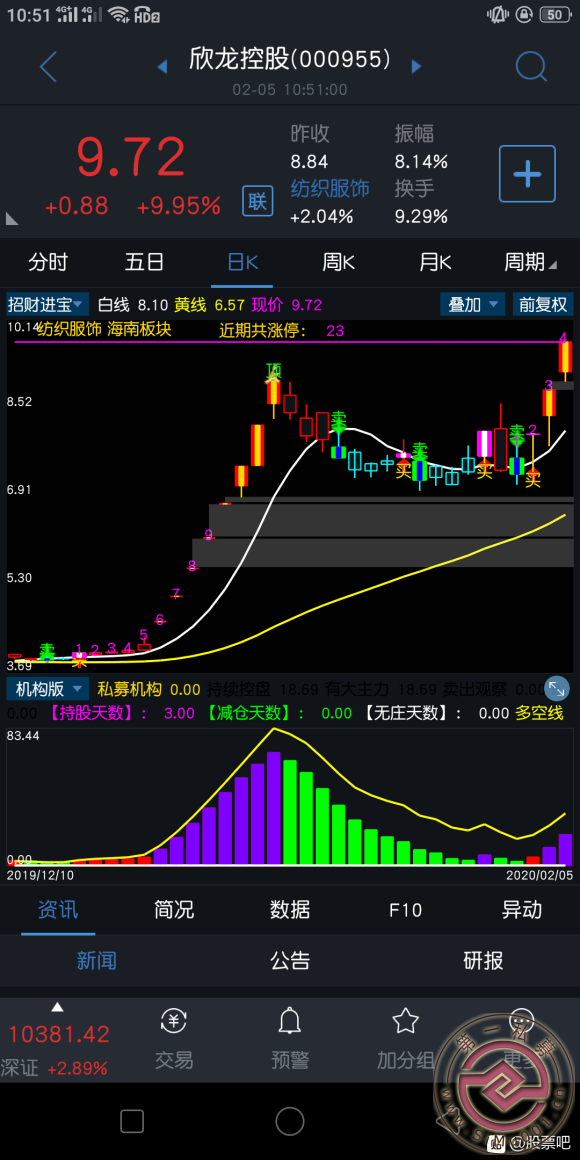580x1160 pixels.
Task: Open the 招财进宝 indicator dropdown
Action: tap(47, 304)
